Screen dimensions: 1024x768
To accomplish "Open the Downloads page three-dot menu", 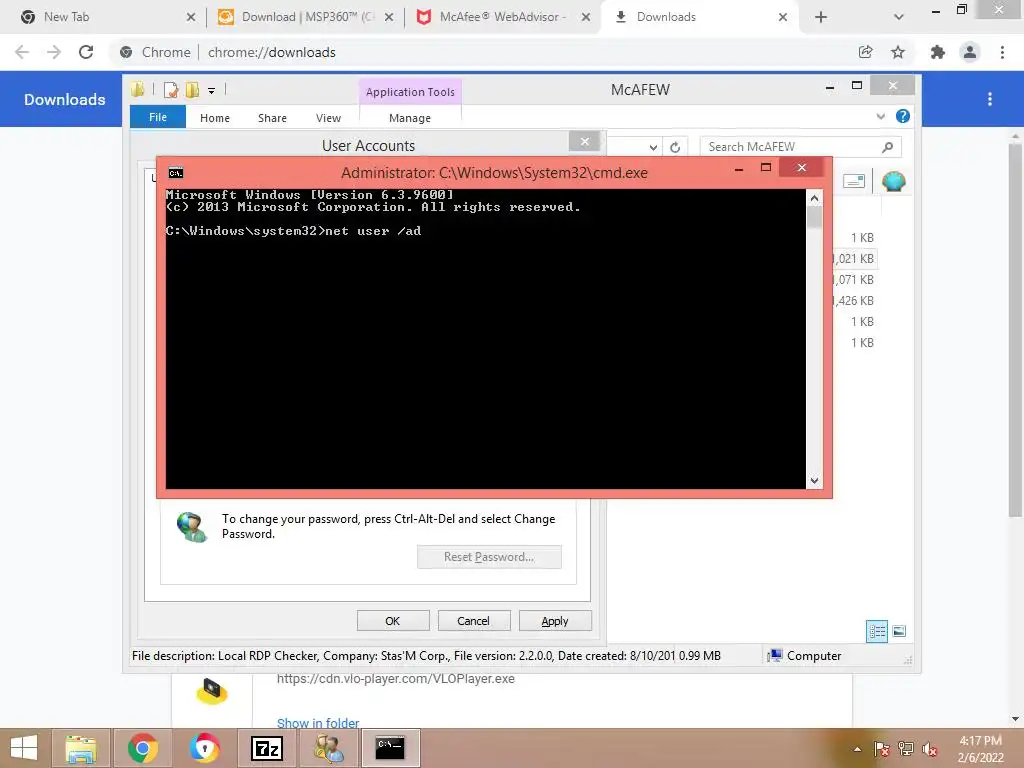I will tap(990, 99).
